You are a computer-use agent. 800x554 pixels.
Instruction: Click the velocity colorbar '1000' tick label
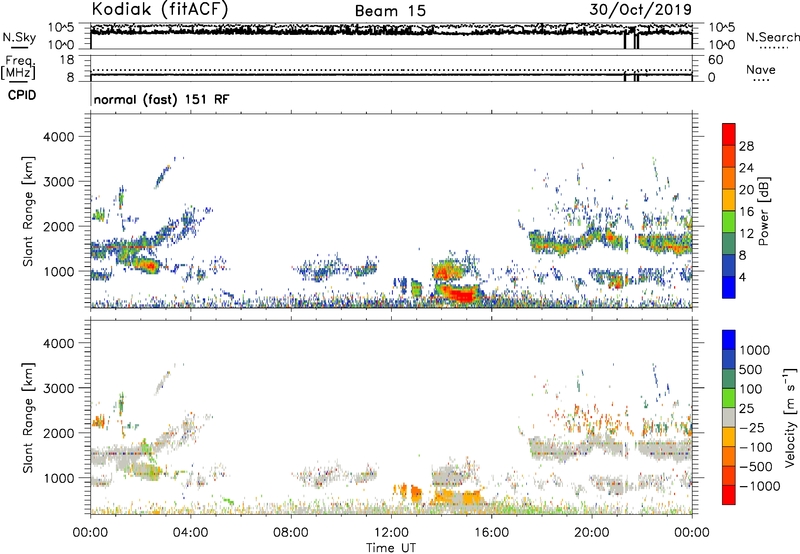click(x=754, y=350)
